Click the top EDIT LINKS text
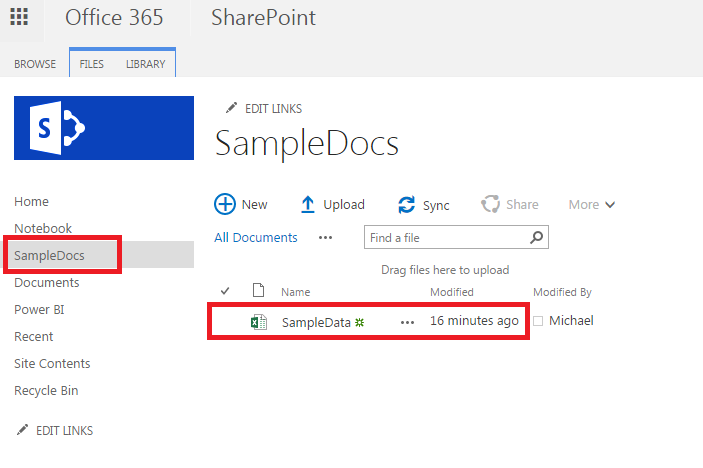 [x=273, y=108]
